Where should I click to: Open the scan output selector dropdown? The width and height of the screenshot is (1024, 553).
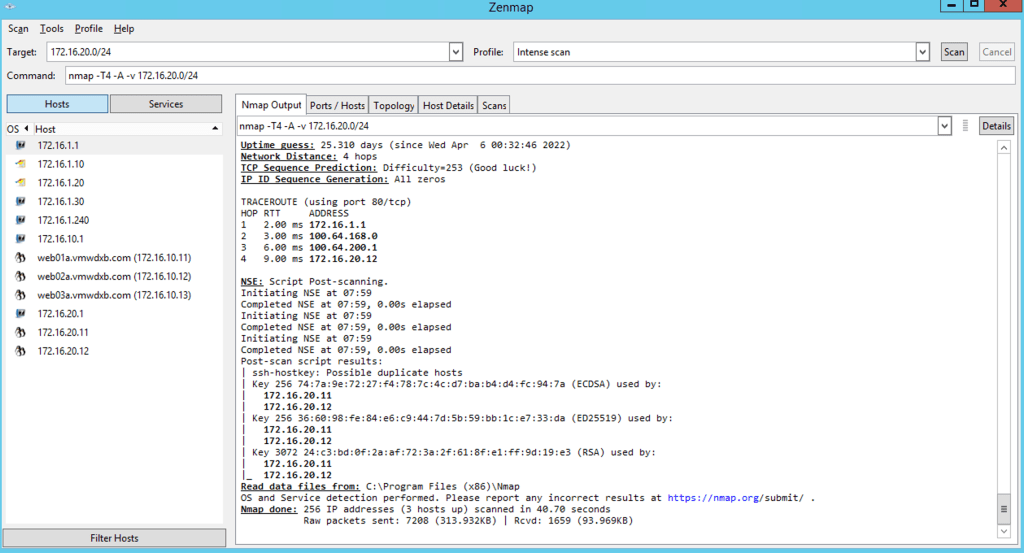[944, 126]
